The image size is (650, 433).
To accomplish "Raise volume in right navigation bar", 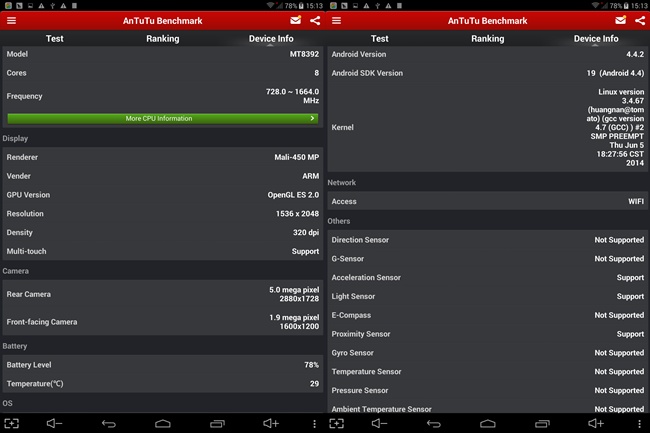I will 596,423.
